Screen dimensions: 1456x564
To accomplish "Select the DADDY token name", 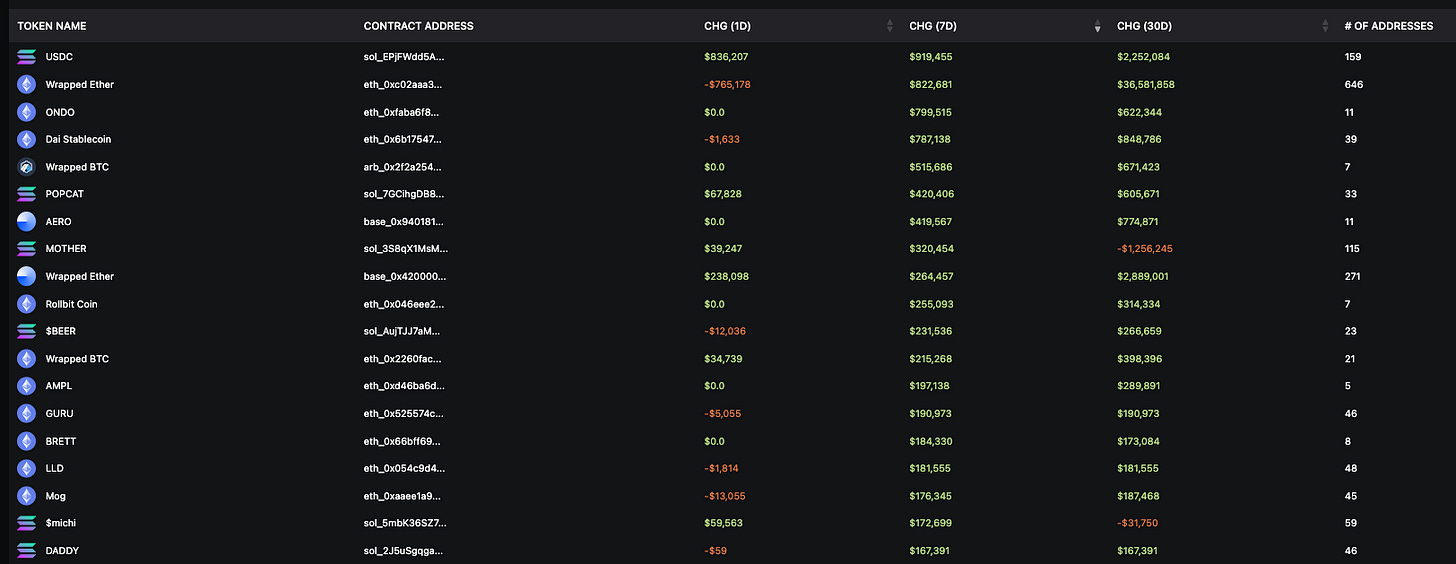I will (x=62, y=551).
